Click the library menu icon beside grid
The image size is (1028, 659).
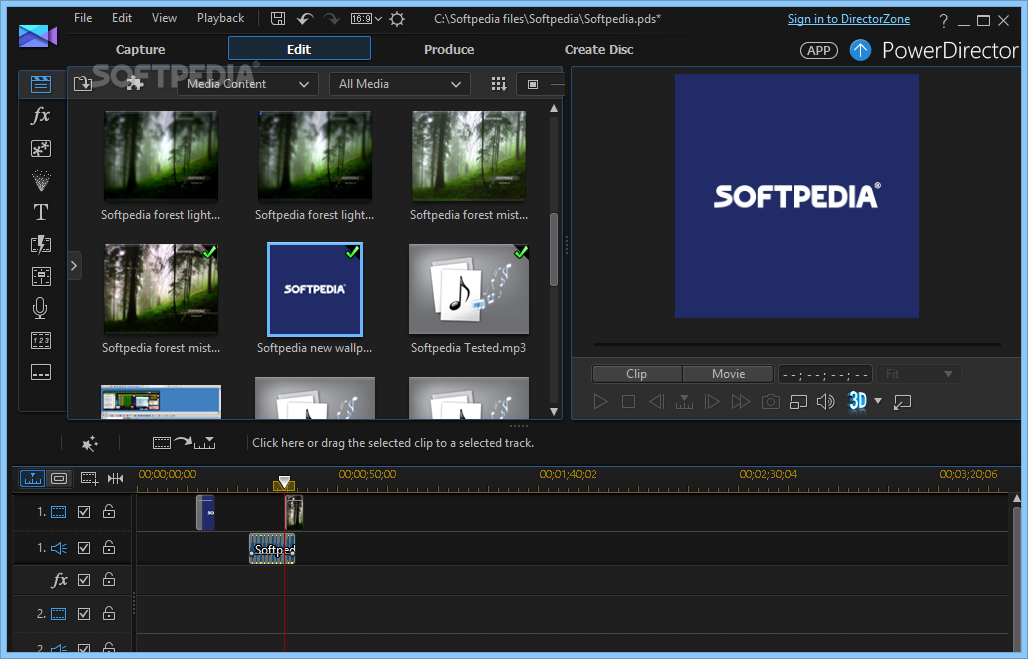[533, 84]
